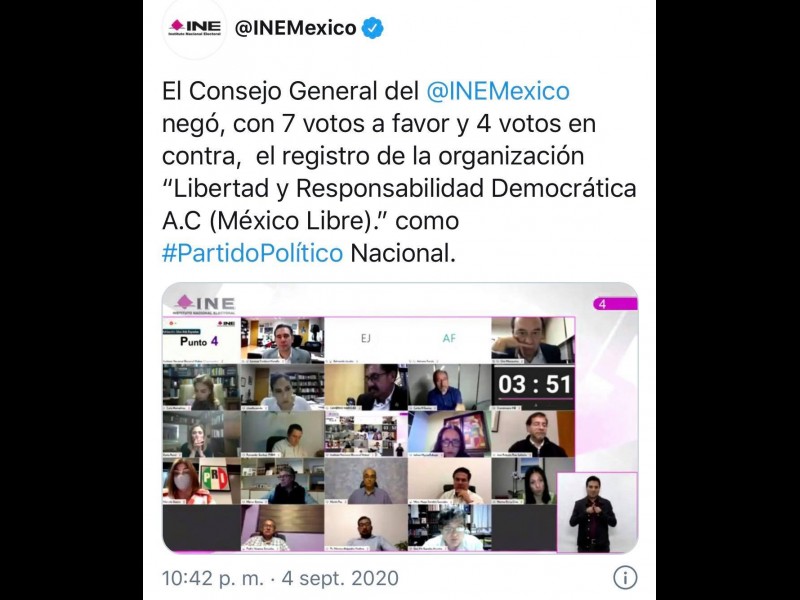Click the EJ initials participant tile
The image size is (800, 600).
[x=366, y=339]
